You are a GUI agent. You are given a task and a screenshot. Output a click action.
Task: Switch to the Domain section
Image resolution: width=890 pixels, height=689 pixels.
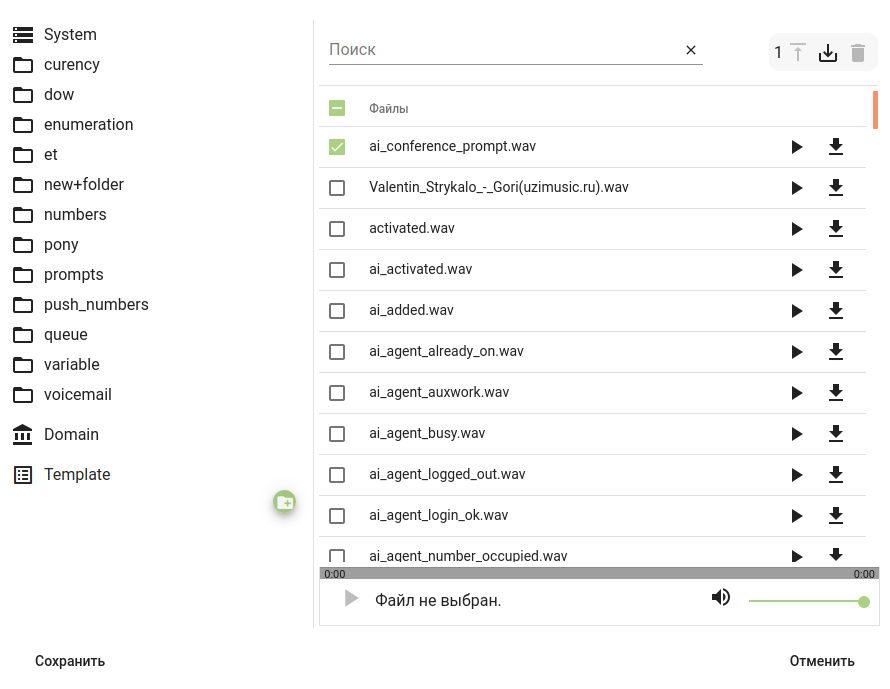[x=70, y=435]
